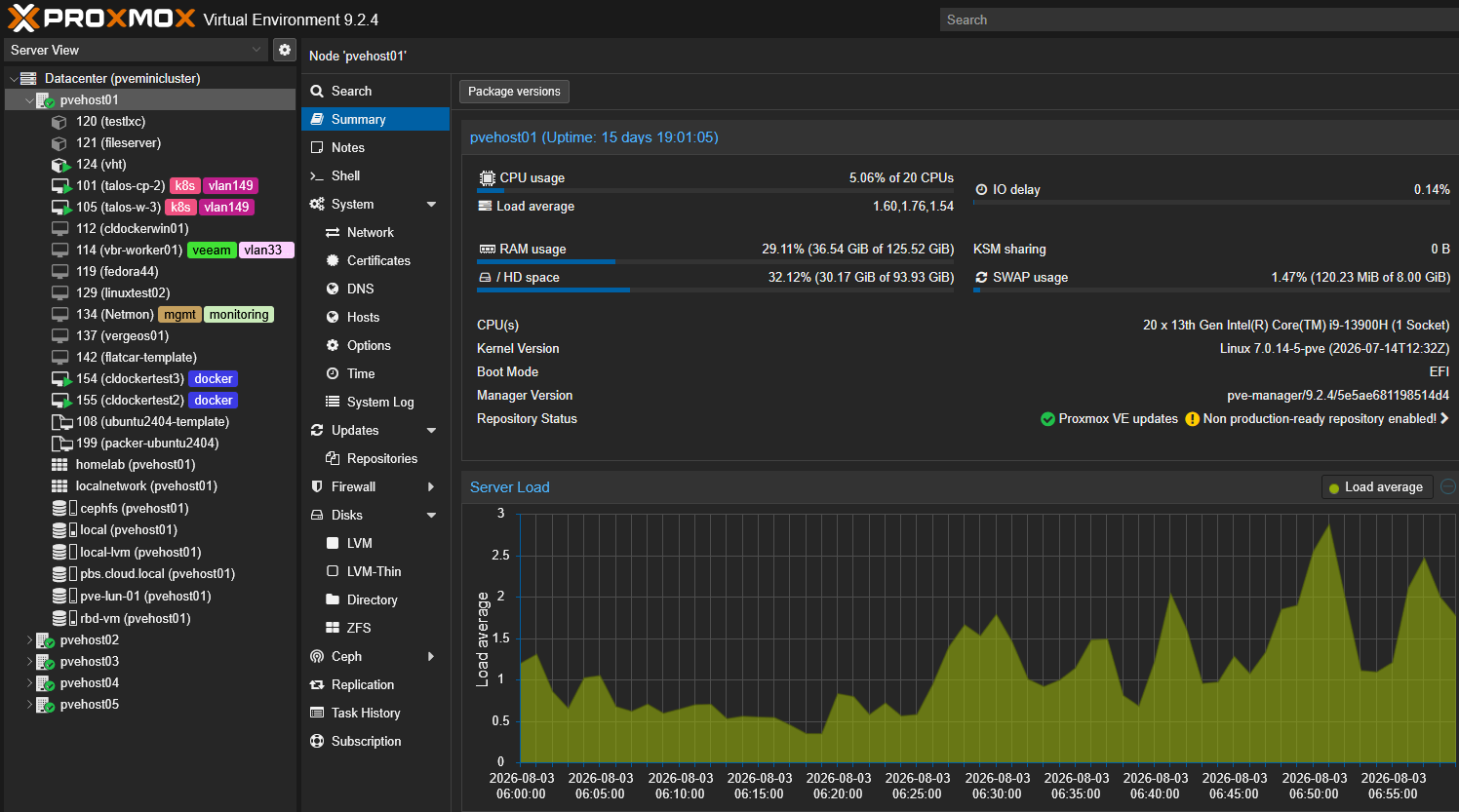Click the monitoring tag on Netmon
The height and width of the screenshot is (812, 1459).
[239, 314]
